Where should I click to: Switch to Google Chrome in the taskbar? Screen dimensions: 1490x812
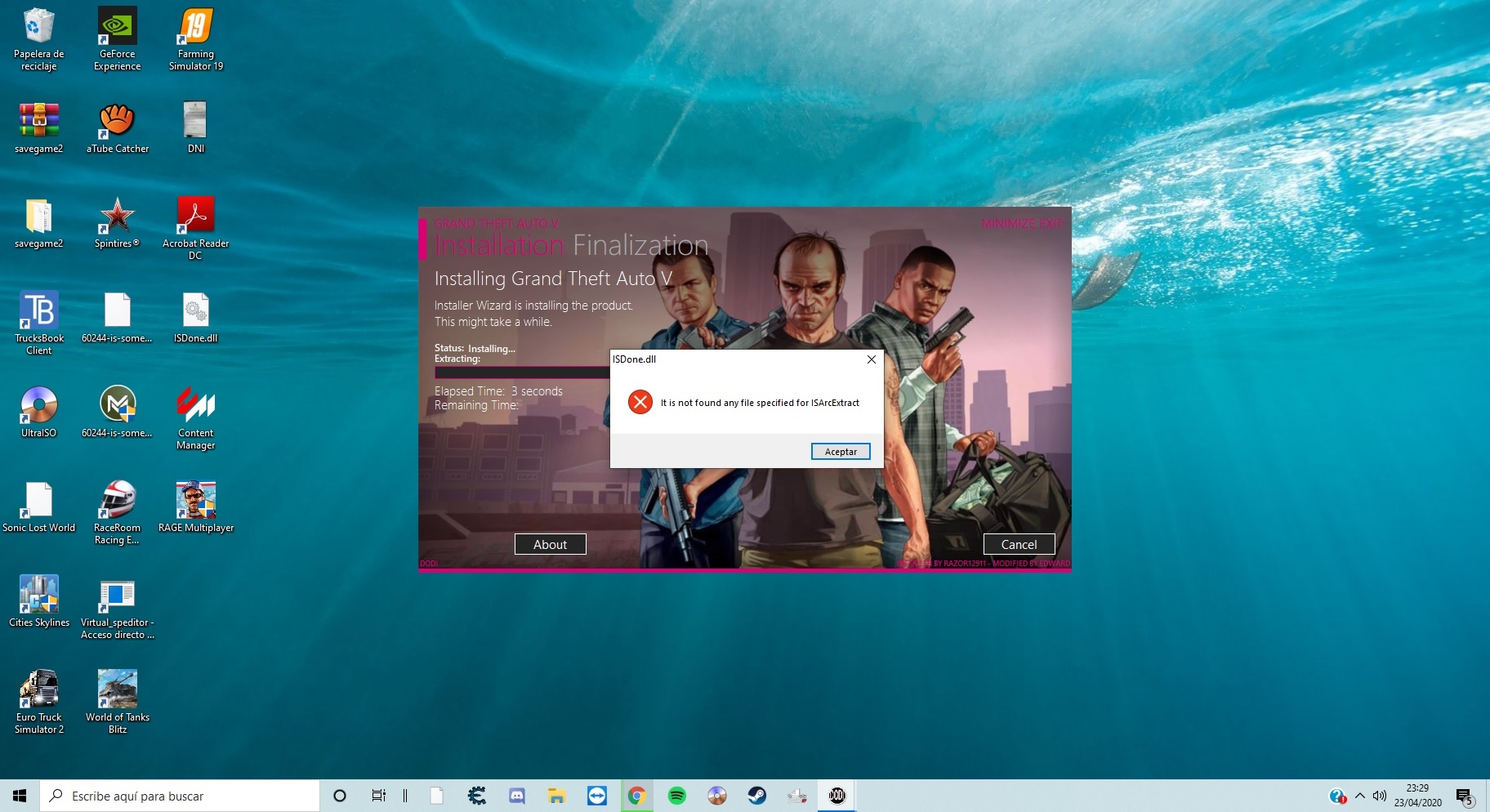[636, 796]
